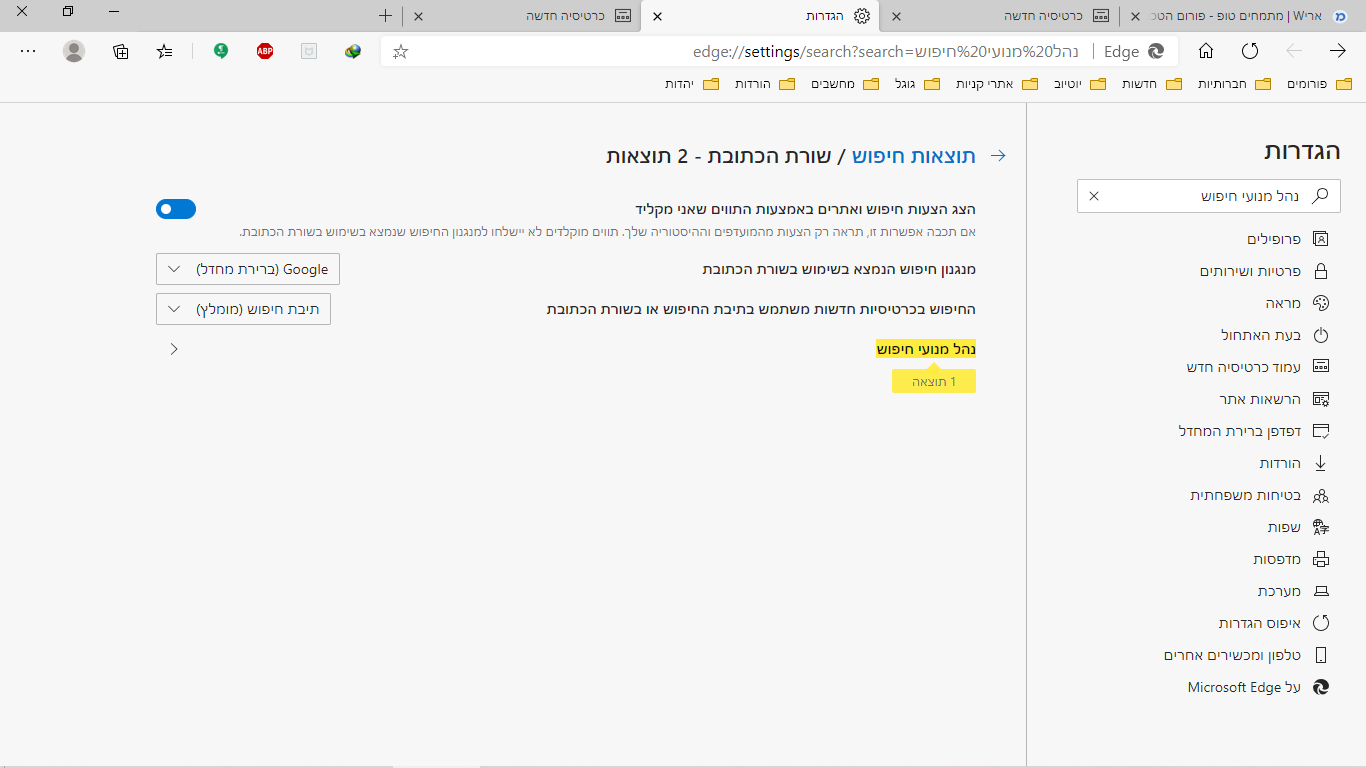Open the הורדות bookmarks folder
The height and width of the screenshot is (768, 1366).
point(766,84)
